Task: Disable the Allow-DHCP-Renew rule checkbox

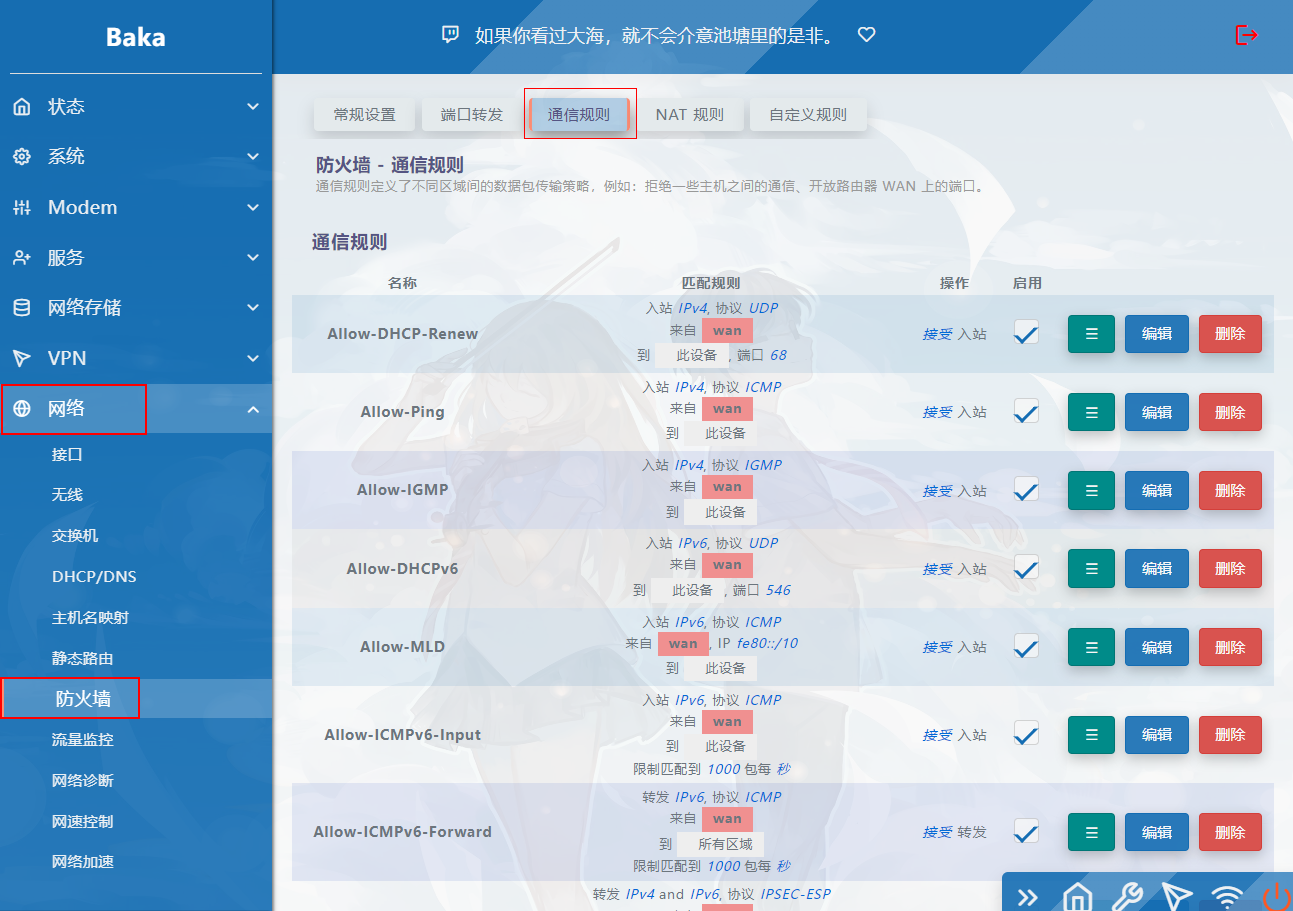Action: 1025,334
